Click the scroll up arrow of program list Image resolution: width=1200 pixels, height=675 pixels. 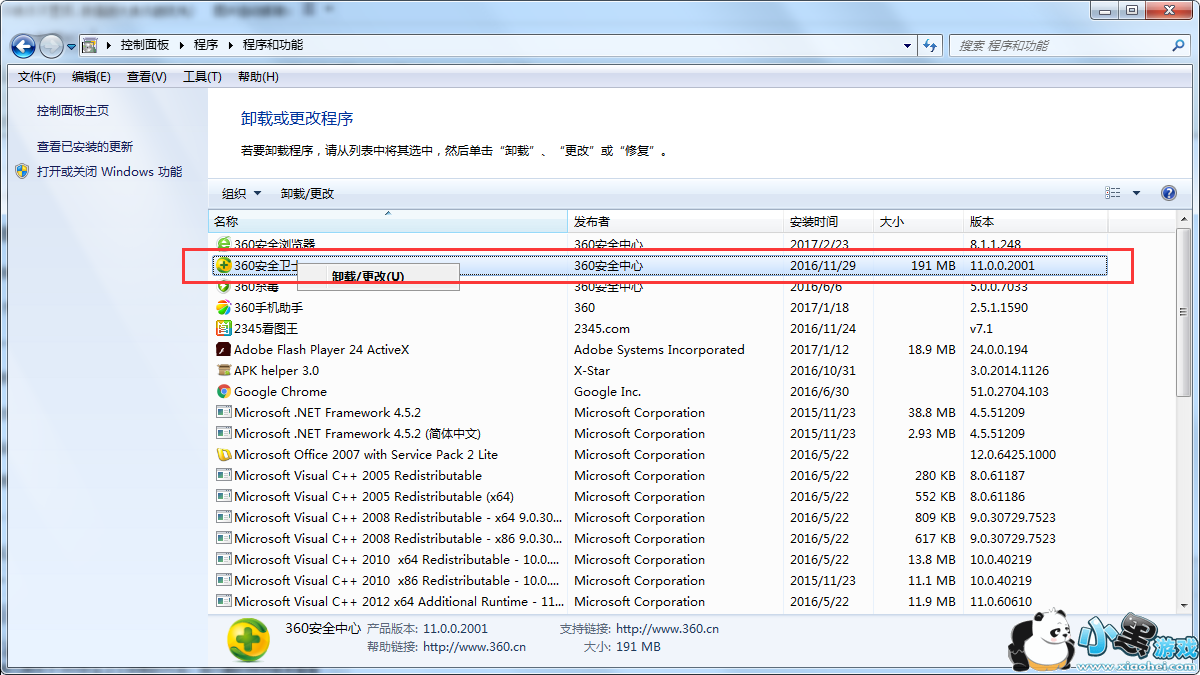pos(1182,221)
